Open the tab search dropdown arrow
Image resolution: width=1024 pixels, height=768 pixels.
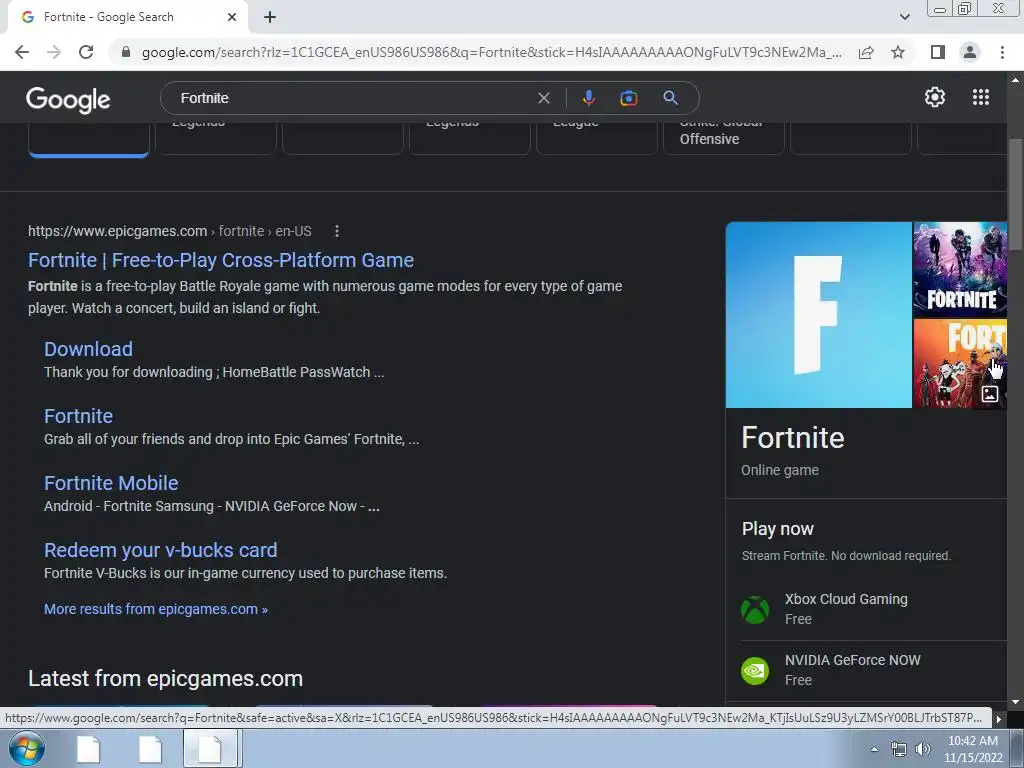coord(904,17)
